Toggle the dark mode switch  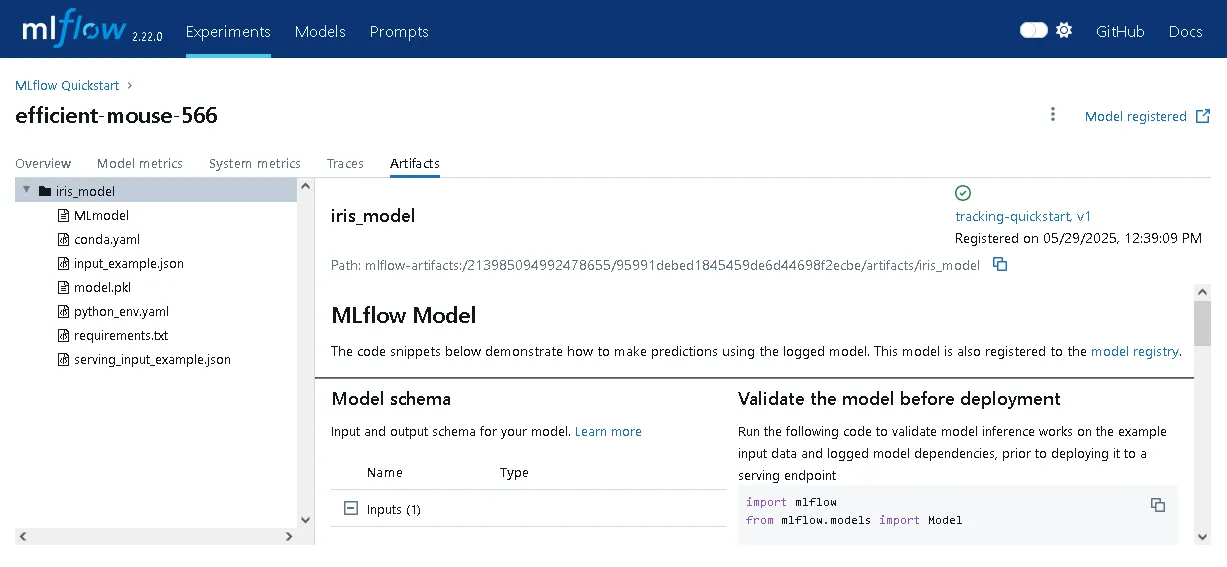[1034, 31]
